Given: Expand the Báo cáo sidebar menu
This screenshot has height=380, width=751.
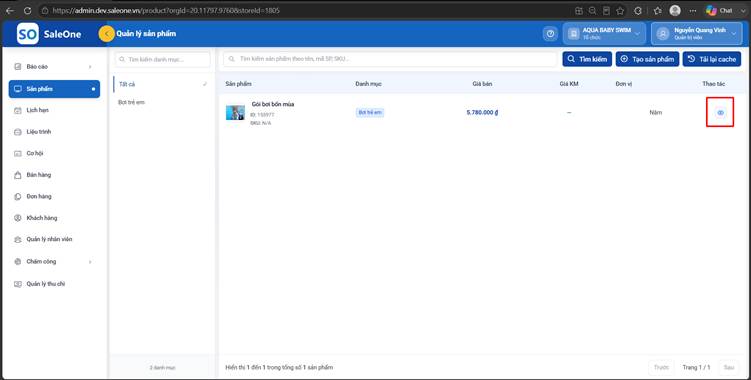Looking at the screenshot, I should (54, 67).
